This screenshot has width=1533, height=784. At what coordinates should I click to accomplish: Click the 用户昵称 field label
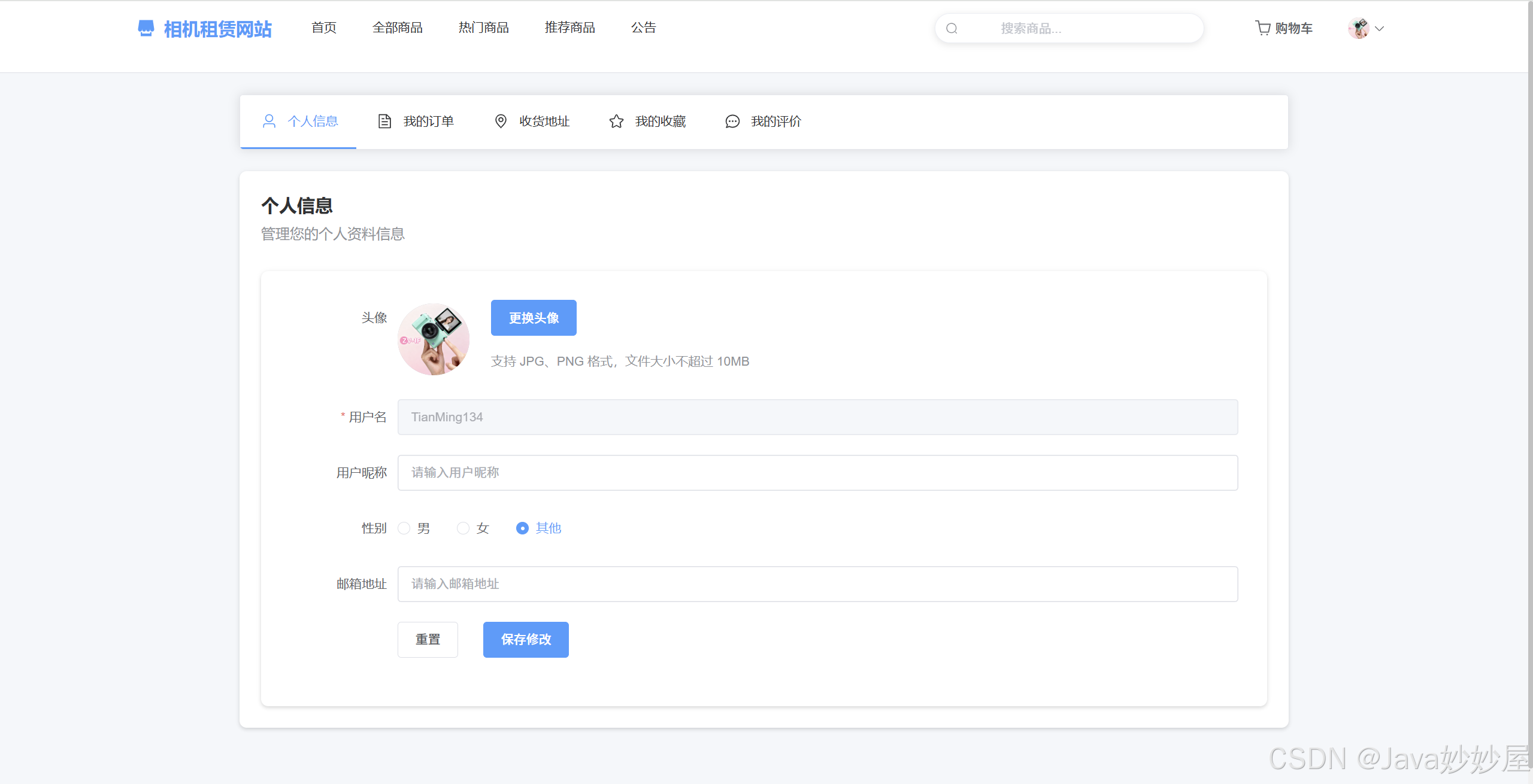[x=362, y=473]
